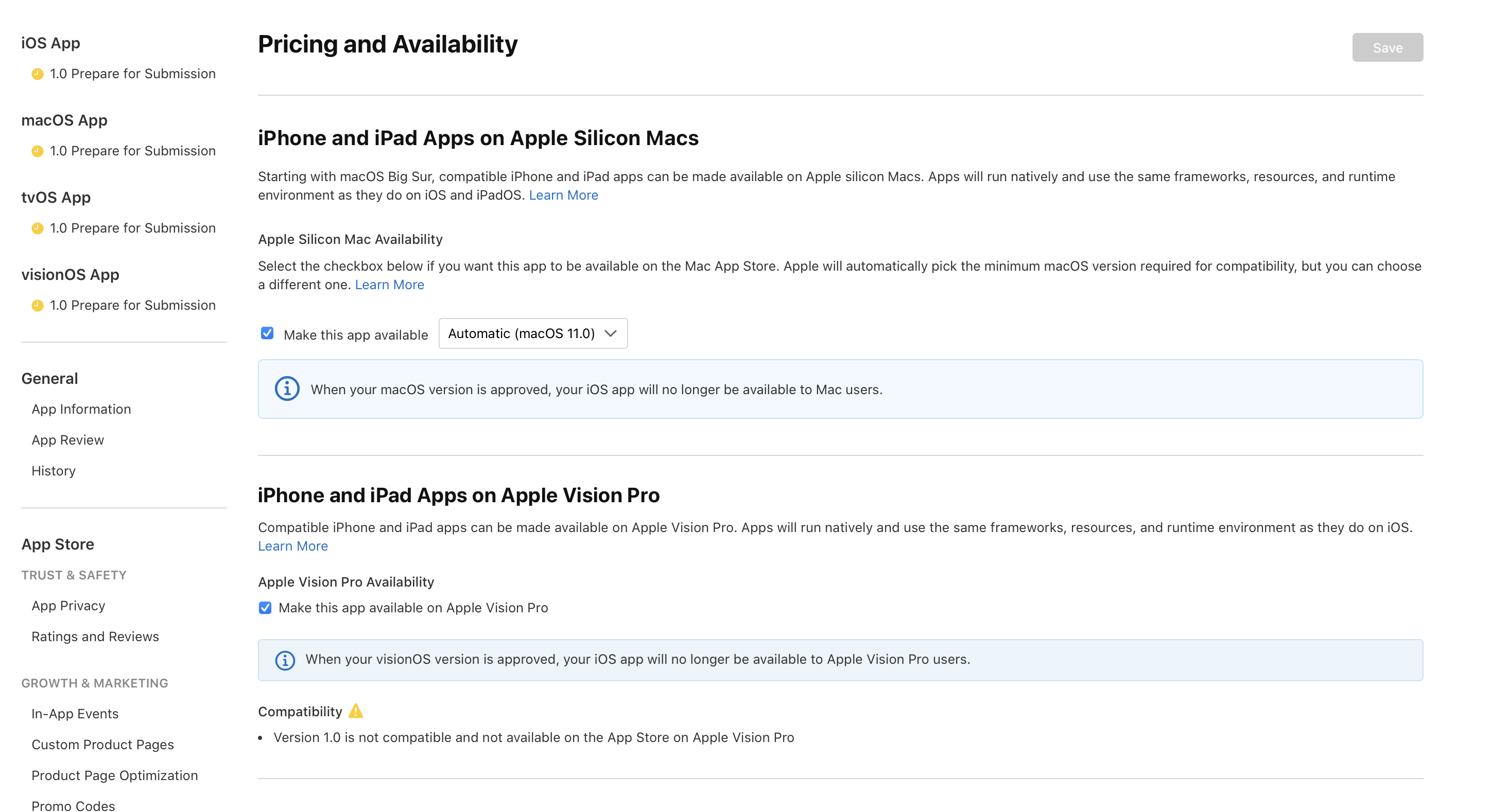Open the Automatic (macOS 11.0) version dropdown
This screenshot has width=1491, height=812.
click(532, 333)
